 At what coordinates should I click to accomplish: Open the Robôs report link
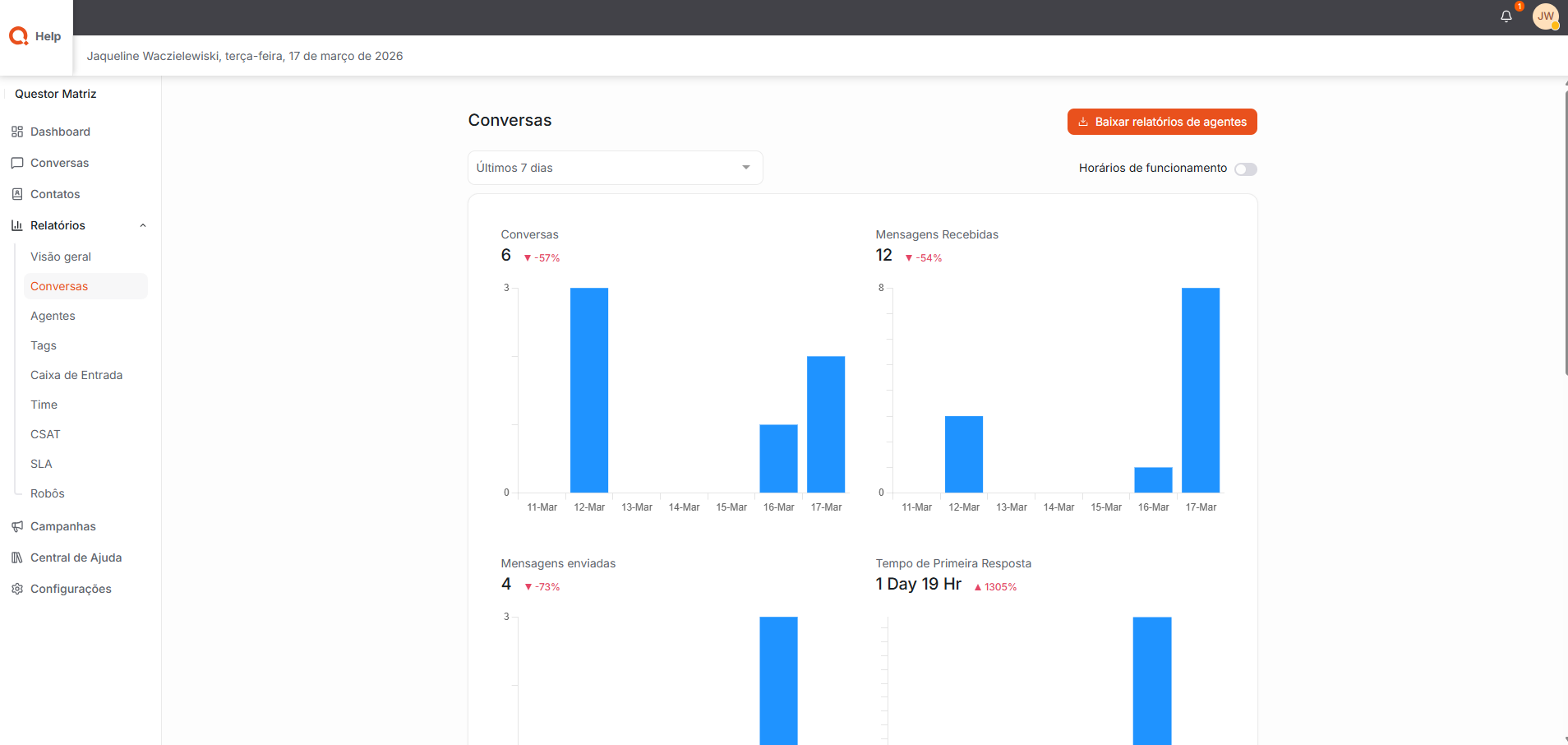click(x=48, y=493)
